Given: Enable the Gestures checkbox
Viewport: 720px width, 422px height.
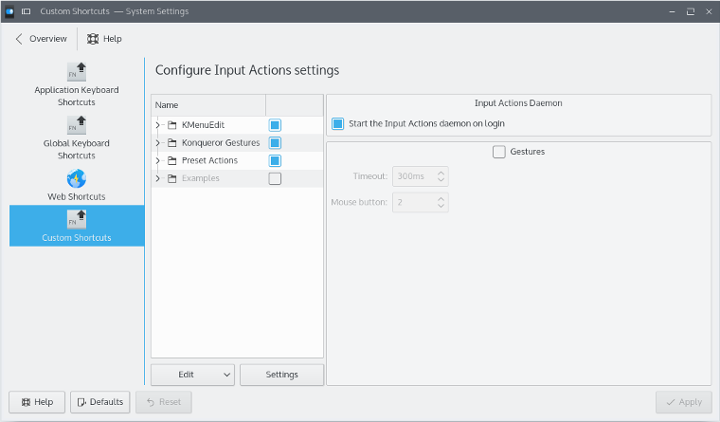Looking at the screenshot, I should [499, 152].
